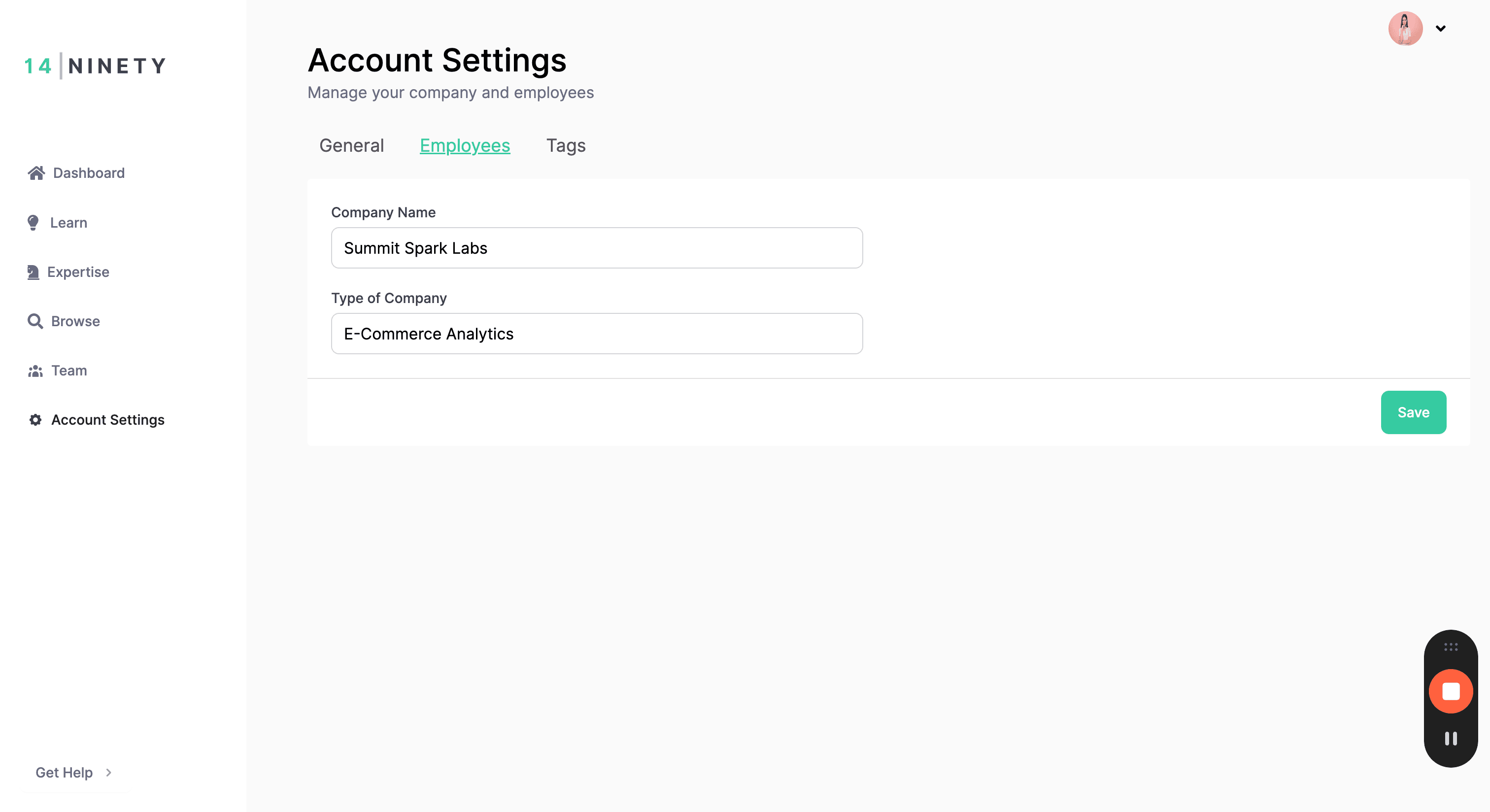Click the Company Name label

click(383, 212)
